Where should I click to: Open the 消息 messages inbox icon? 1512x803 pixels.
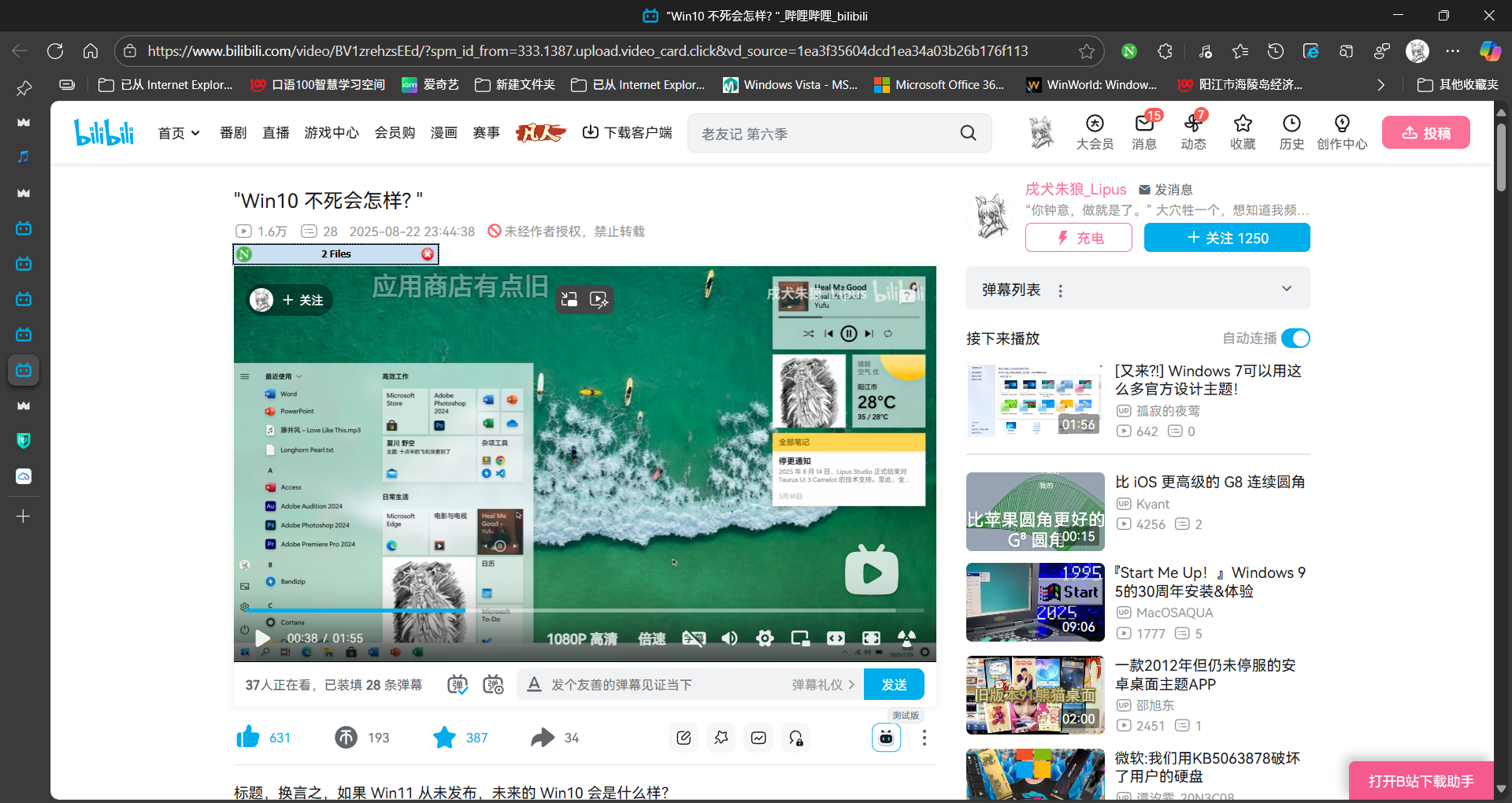(1144, 132)
